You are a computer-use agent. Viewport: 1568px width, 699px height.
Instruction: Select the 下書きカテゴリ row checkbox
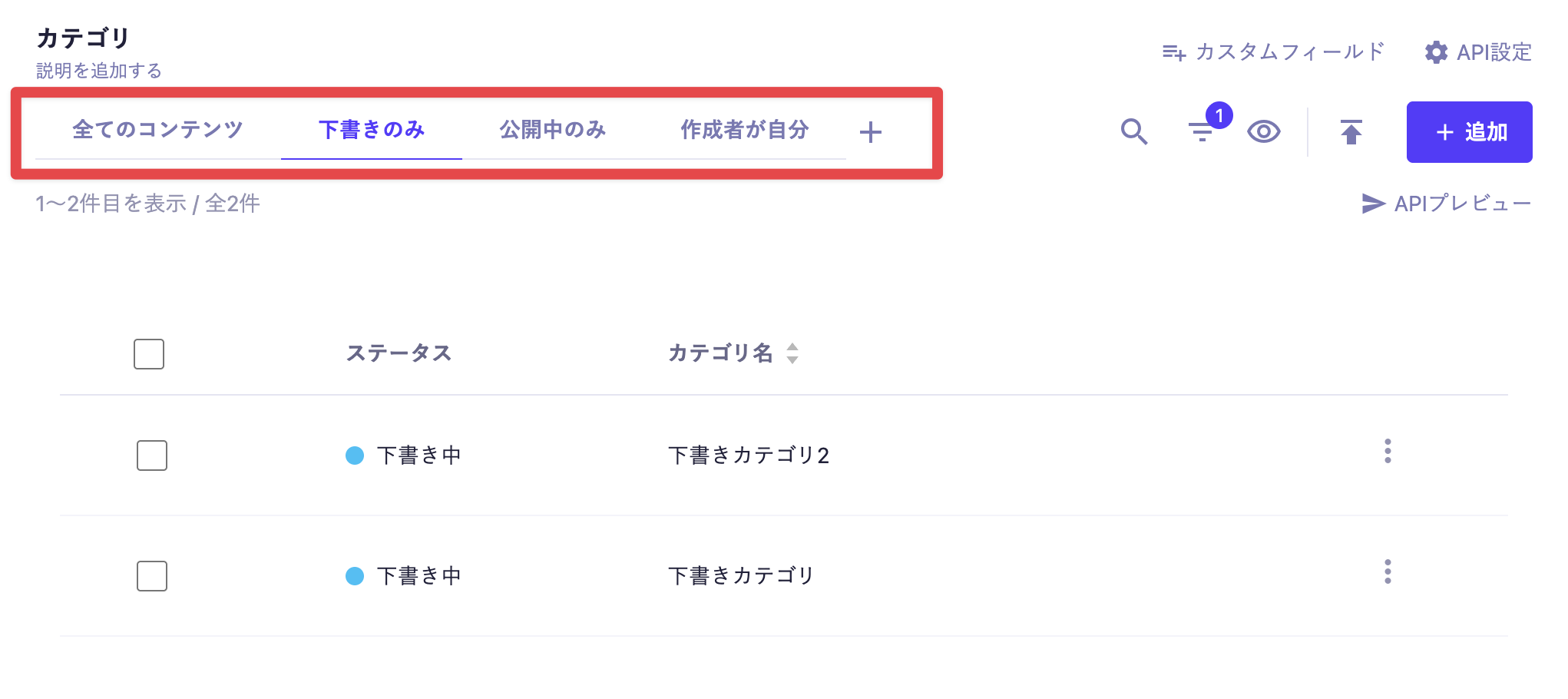(152, 576)
